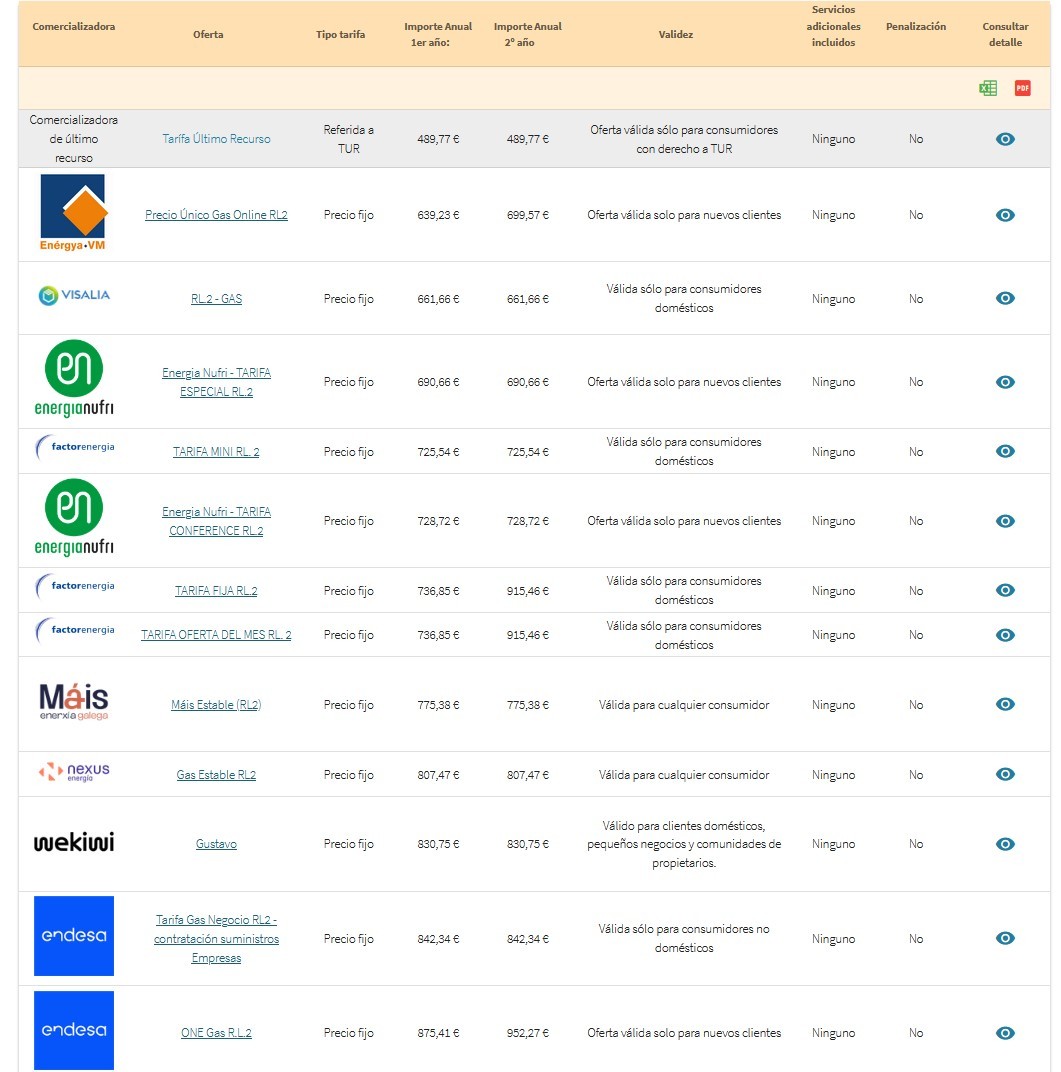Select the 639,23 € first-year amount
This screenshot has width=1061, height=1072.
point(438,215)
